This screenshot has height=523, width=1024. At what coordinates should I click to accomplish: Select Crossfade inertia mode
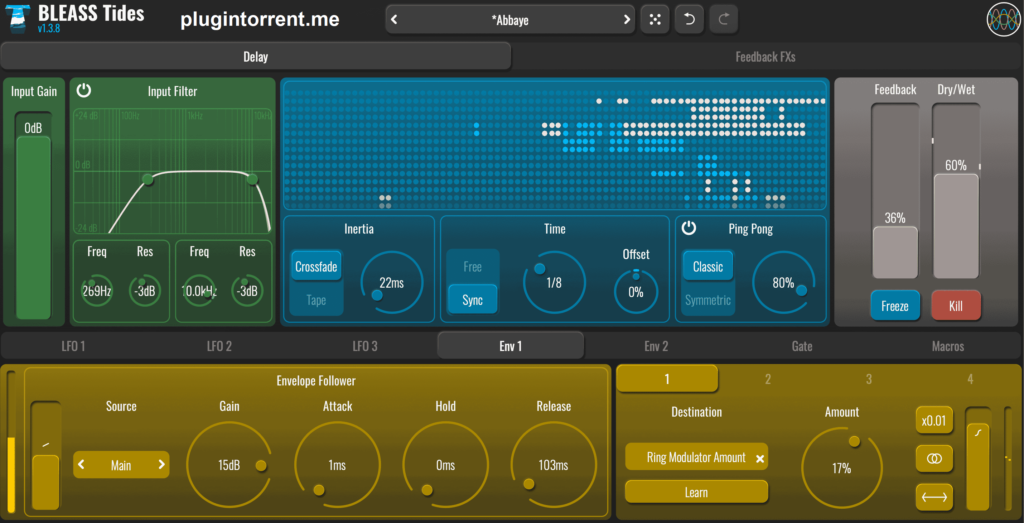coord(317,266)
